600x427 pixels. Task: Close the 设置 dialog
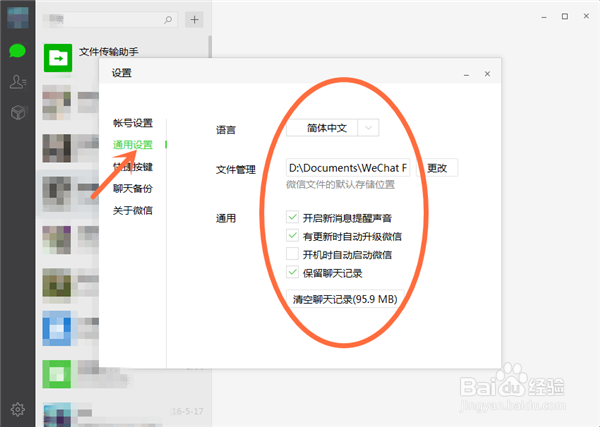coord(487,74)
